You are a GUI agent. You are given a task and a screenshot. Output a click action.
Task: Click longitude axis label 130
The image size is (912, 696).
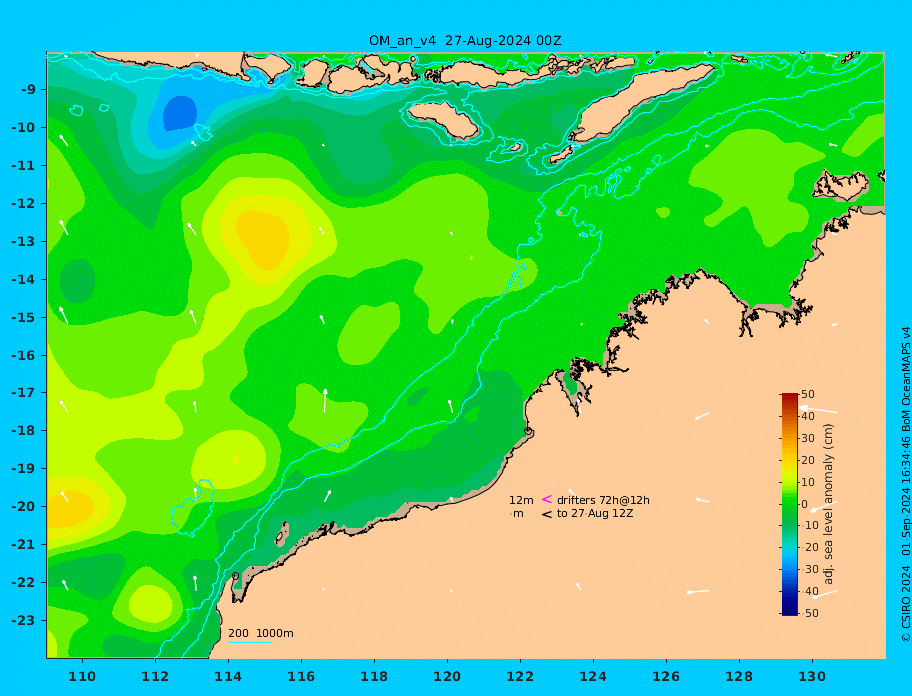(812, 676)
